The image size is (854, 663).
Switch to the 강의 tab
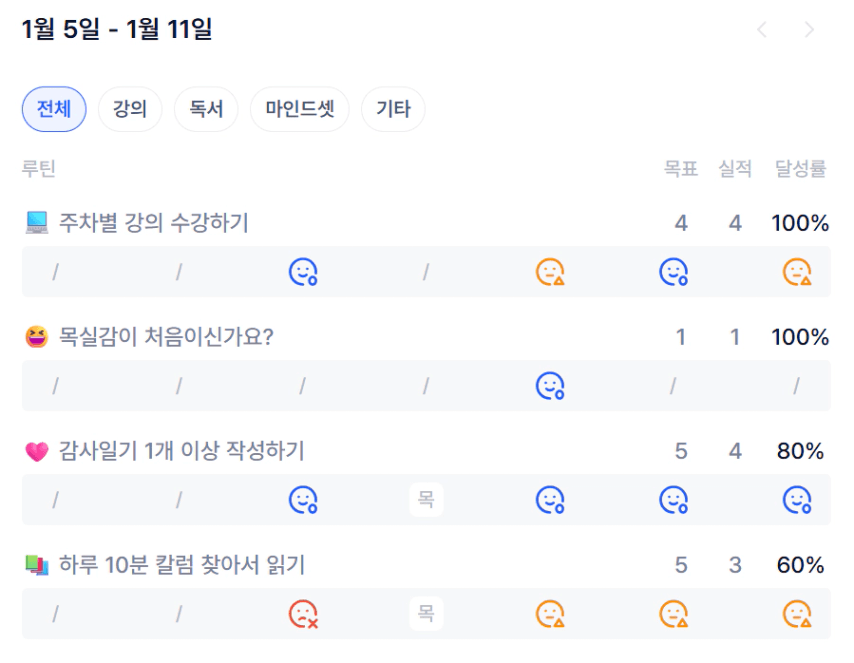[x=130, y=109]
